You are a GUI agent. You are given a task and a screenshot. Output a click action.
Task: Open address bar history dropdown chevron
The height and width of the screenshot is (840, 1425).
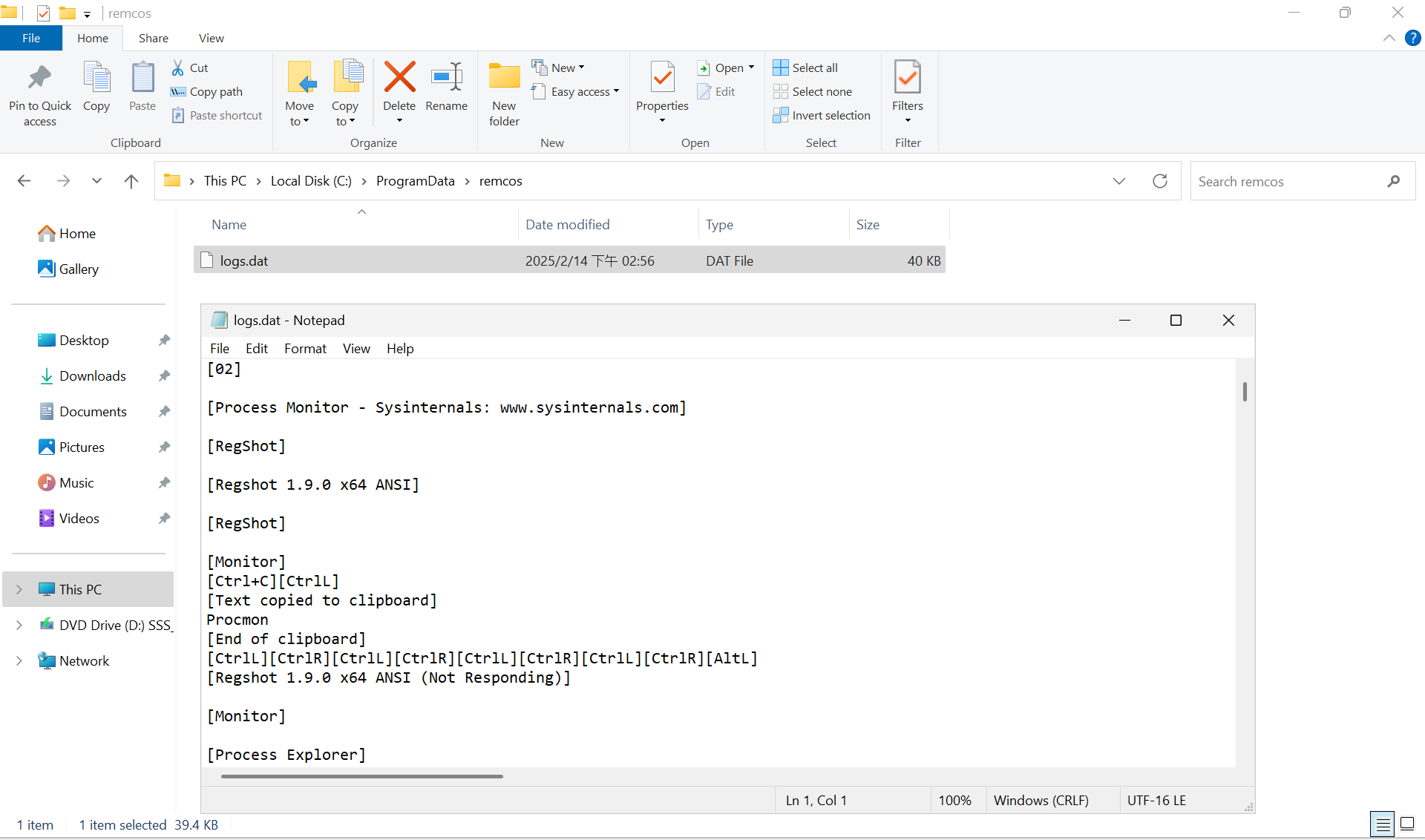pyautogui.click(x=1119, y=181)
